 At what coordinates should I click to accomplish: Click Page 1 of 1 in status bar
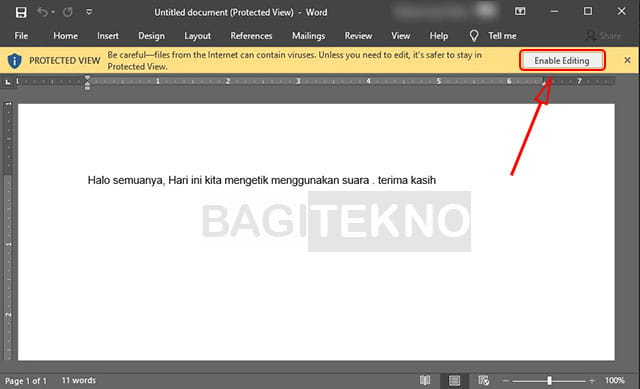tap(26, 381)
